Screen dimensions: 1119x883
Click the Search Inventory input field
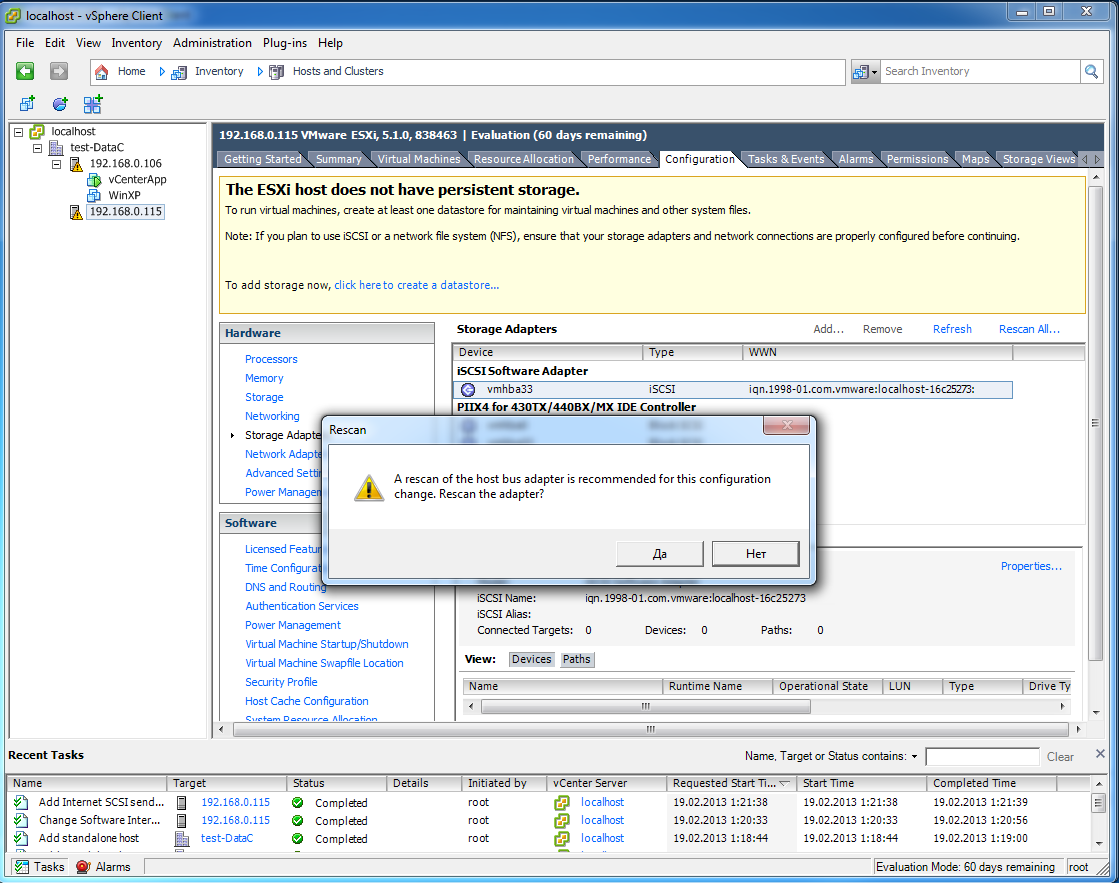pos(980,71)
